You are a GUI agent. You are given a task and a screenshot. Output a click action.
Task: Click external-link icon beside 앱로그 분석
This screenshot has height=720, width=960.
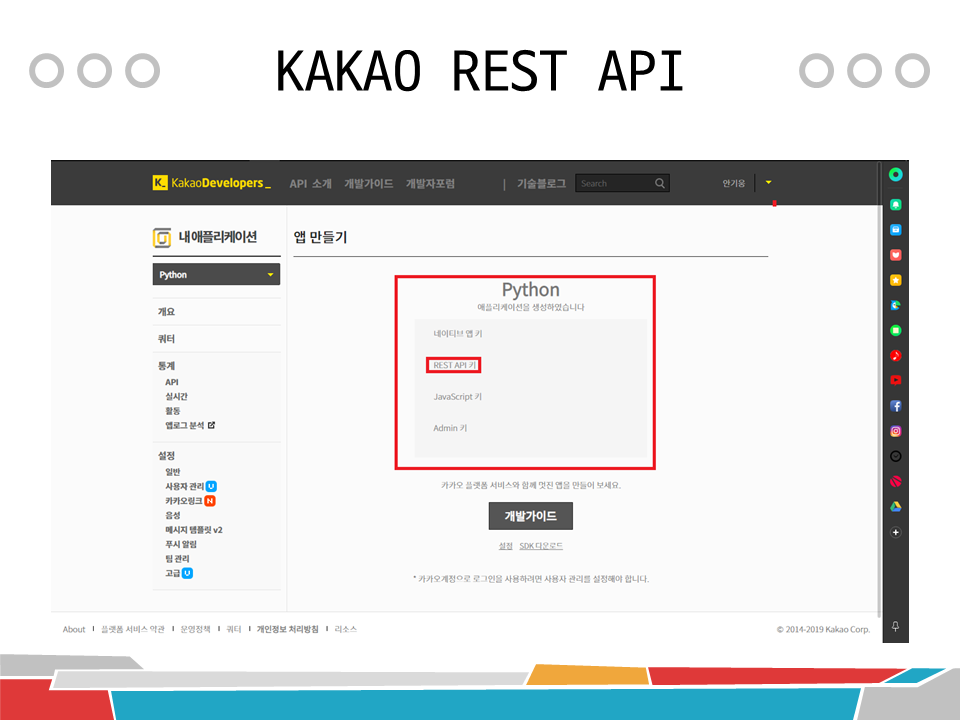tap(211, 425)
